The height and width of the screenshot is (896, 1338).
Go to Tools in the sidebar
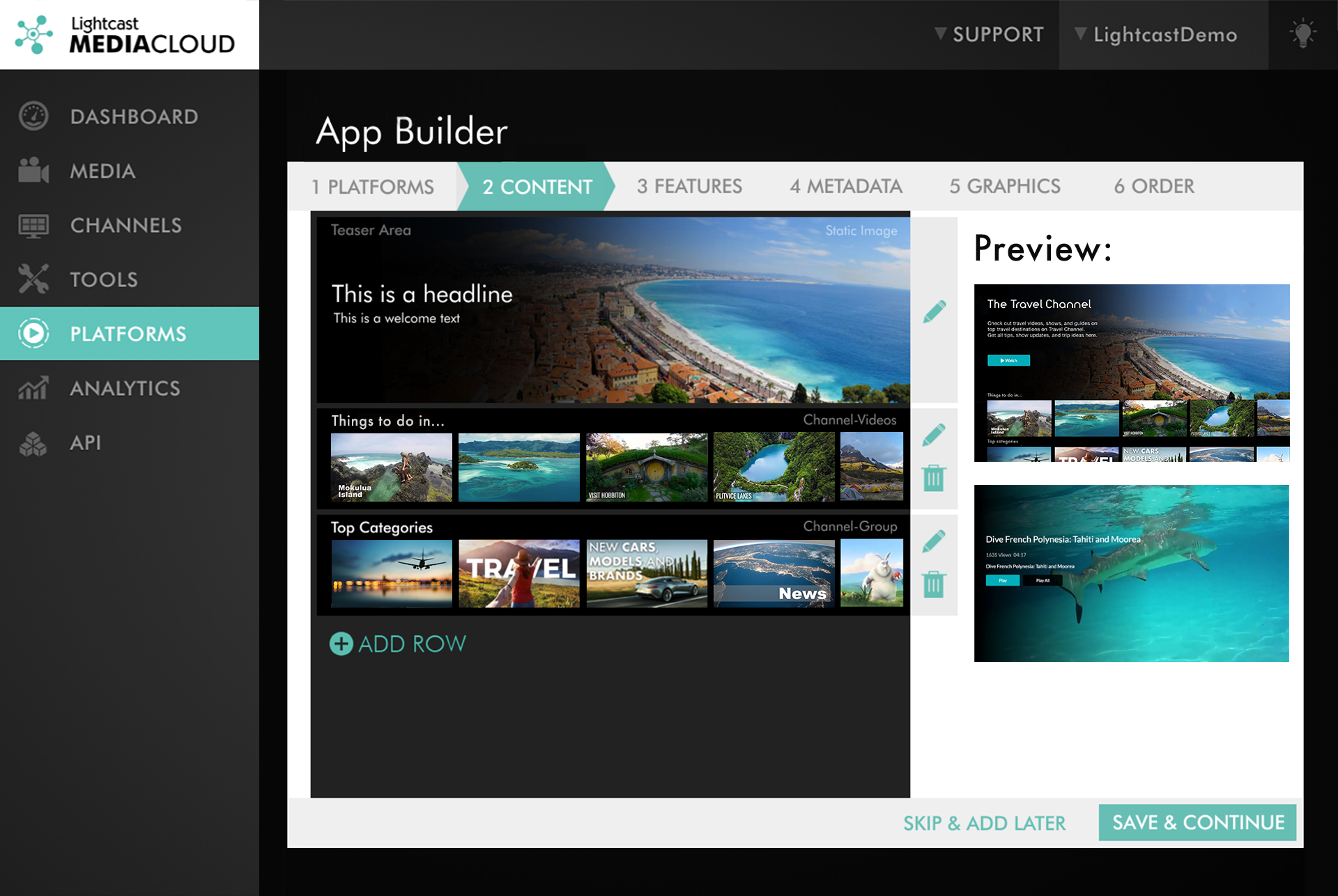click(105, 279)
